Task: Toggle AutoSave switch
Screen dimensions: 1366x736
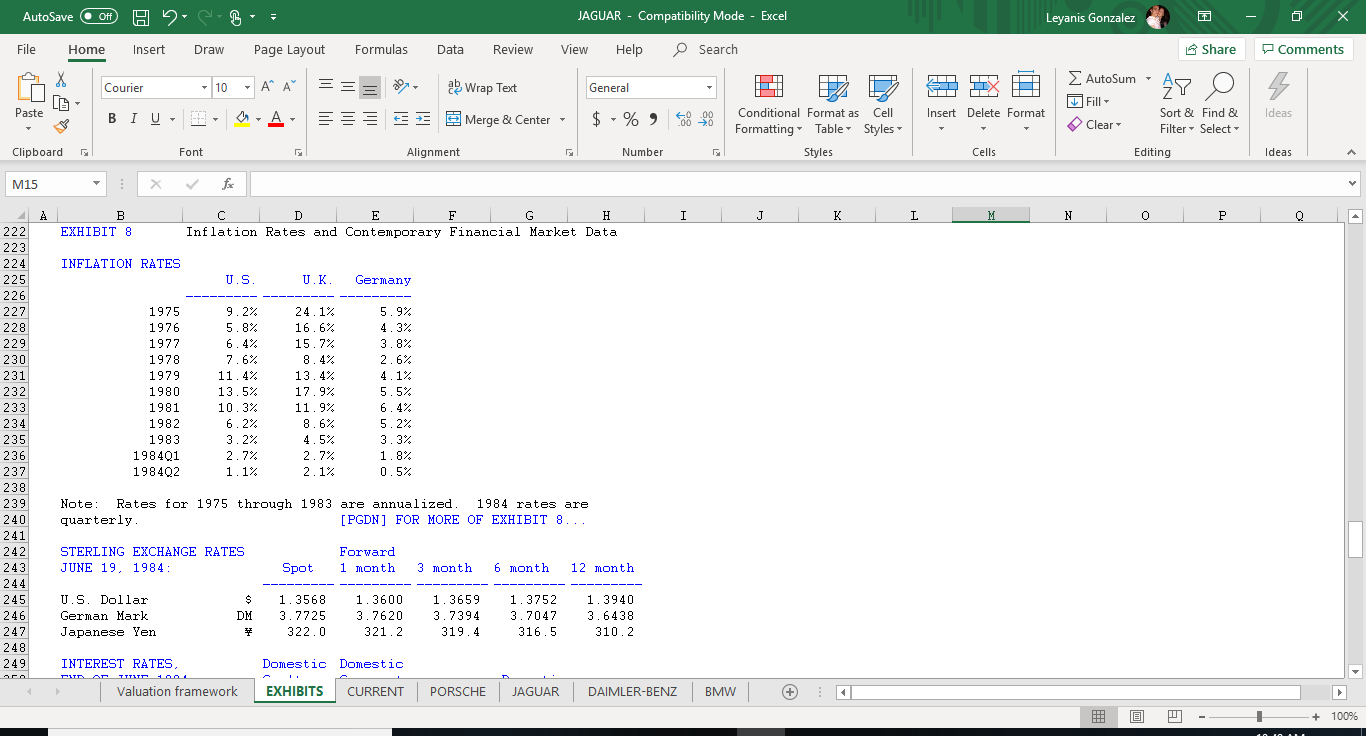Action: (x=98, y=17)
